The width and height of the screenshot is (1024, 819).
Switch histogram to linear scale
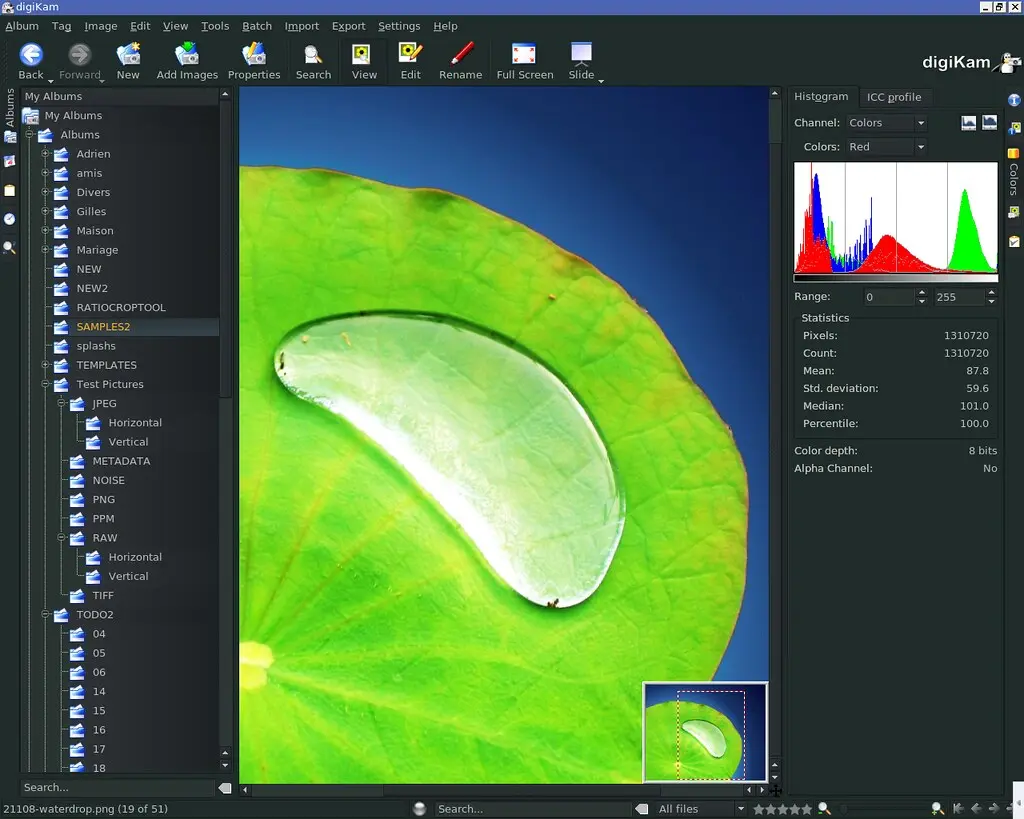coord(968,122)
